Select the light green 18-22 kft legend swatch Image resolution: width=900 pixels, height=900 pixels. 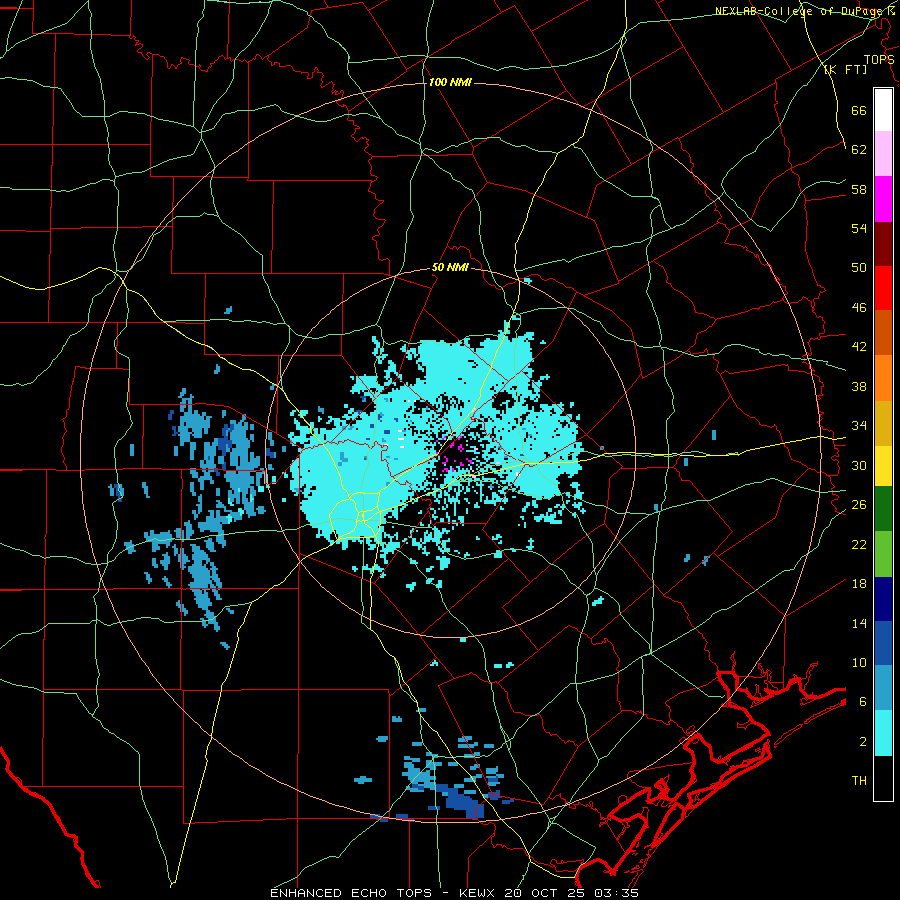[x=883, y=554]
